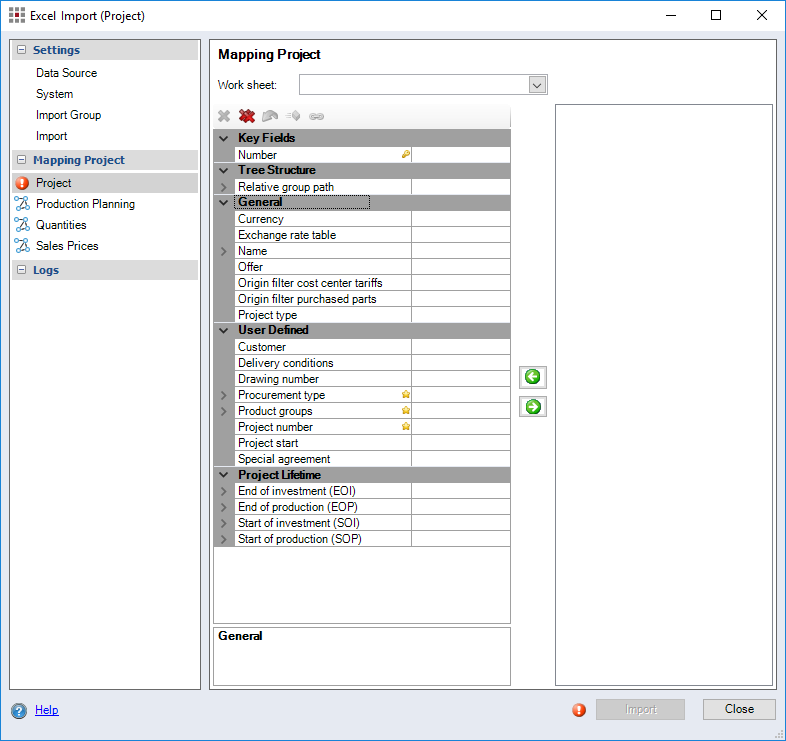The image size is (786, 741).
Task: Click the key icon on the Number row
Action: 405,155
